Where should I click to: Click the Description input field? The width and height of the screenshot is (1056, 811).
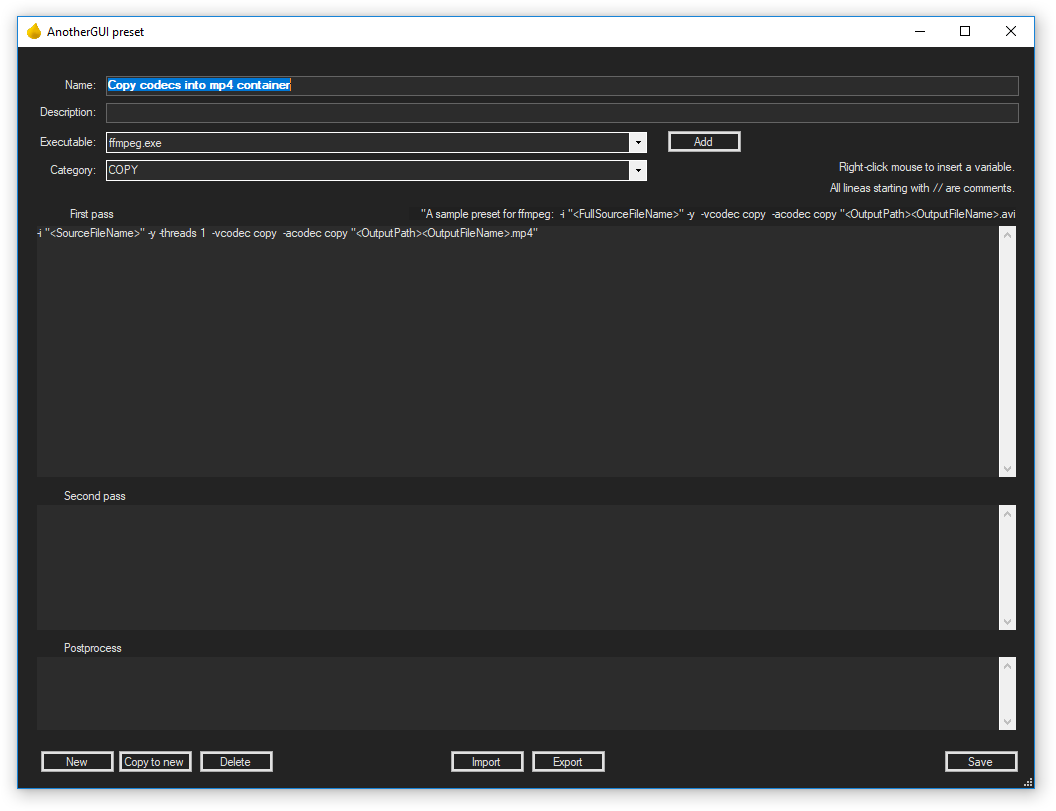(x=562, y=112)
